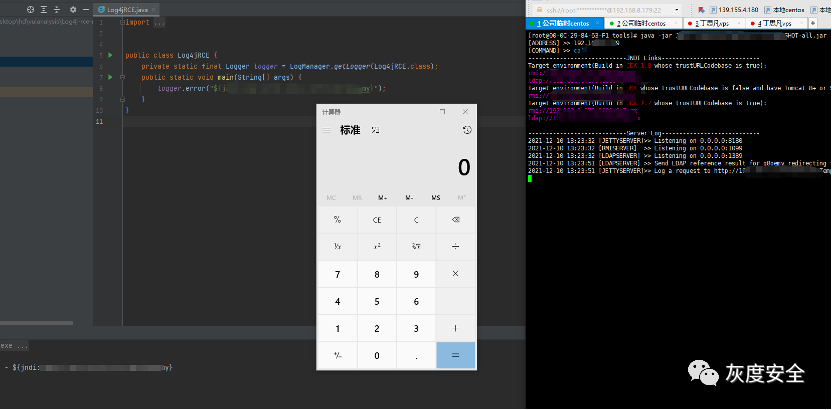Click digit 8 in Calculator
Viewport: 832px width, 410px height.
[377, 274]
